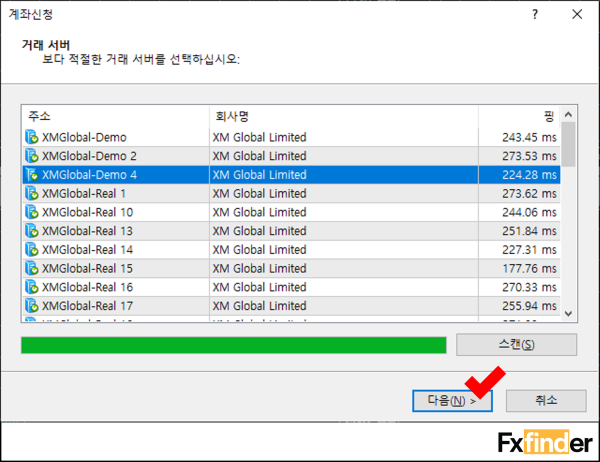This screenshot has width=600, height=462.
Task: Click the 273.53 ms ping value
Action: [529, 156]
